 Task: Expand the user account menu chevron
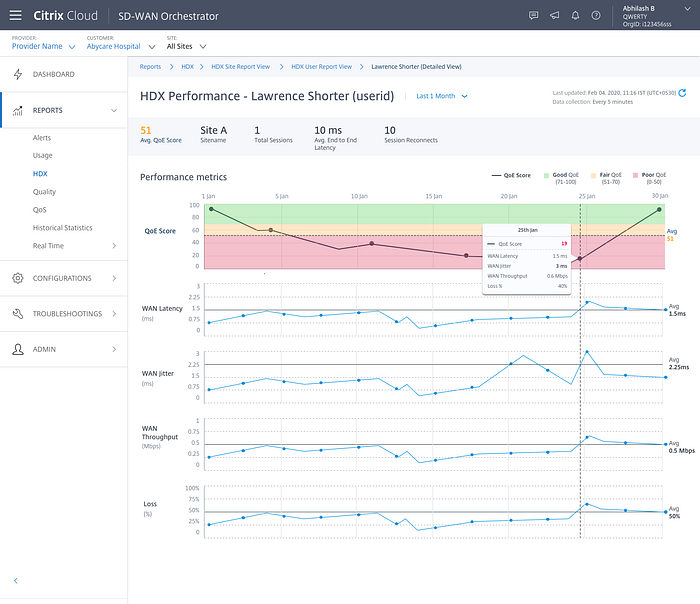tap(688, 8)
